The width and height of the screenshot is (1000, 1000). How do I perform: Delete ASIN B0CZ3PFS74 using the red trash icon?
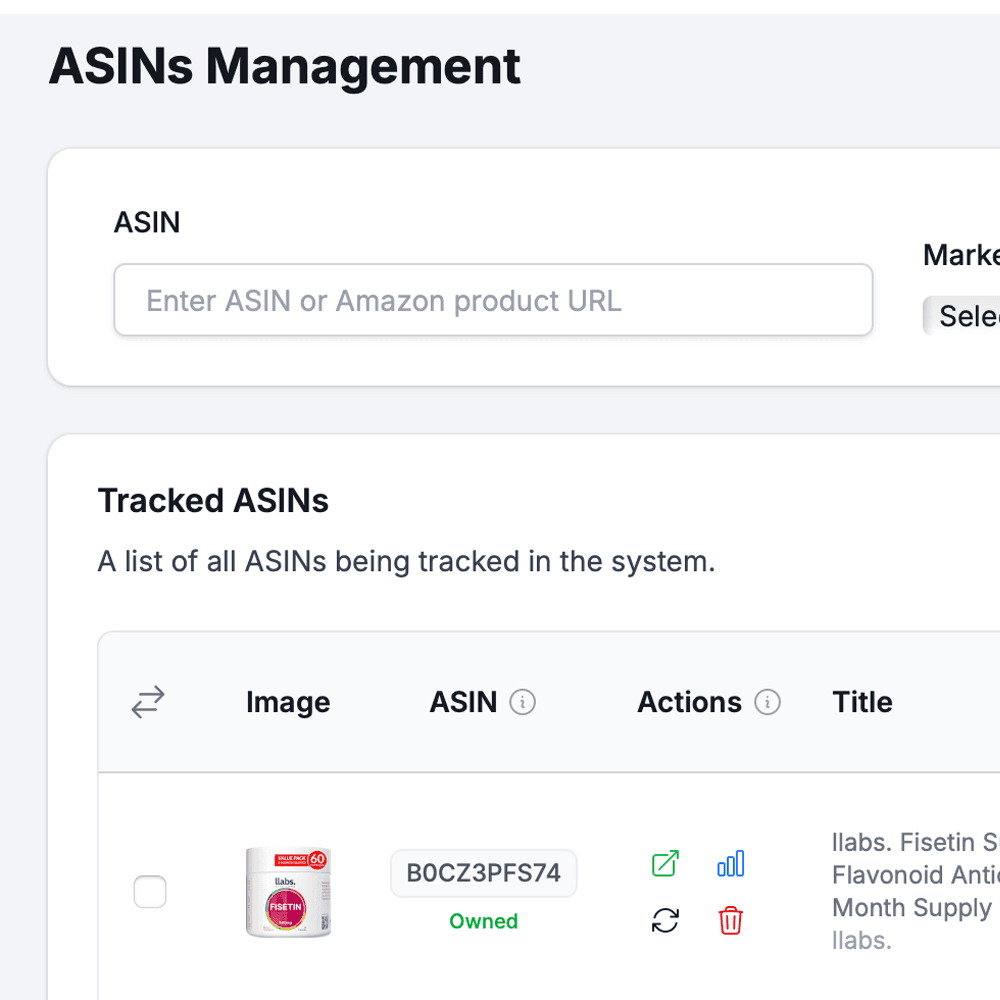pyautogui.click(x=730, y=920)
